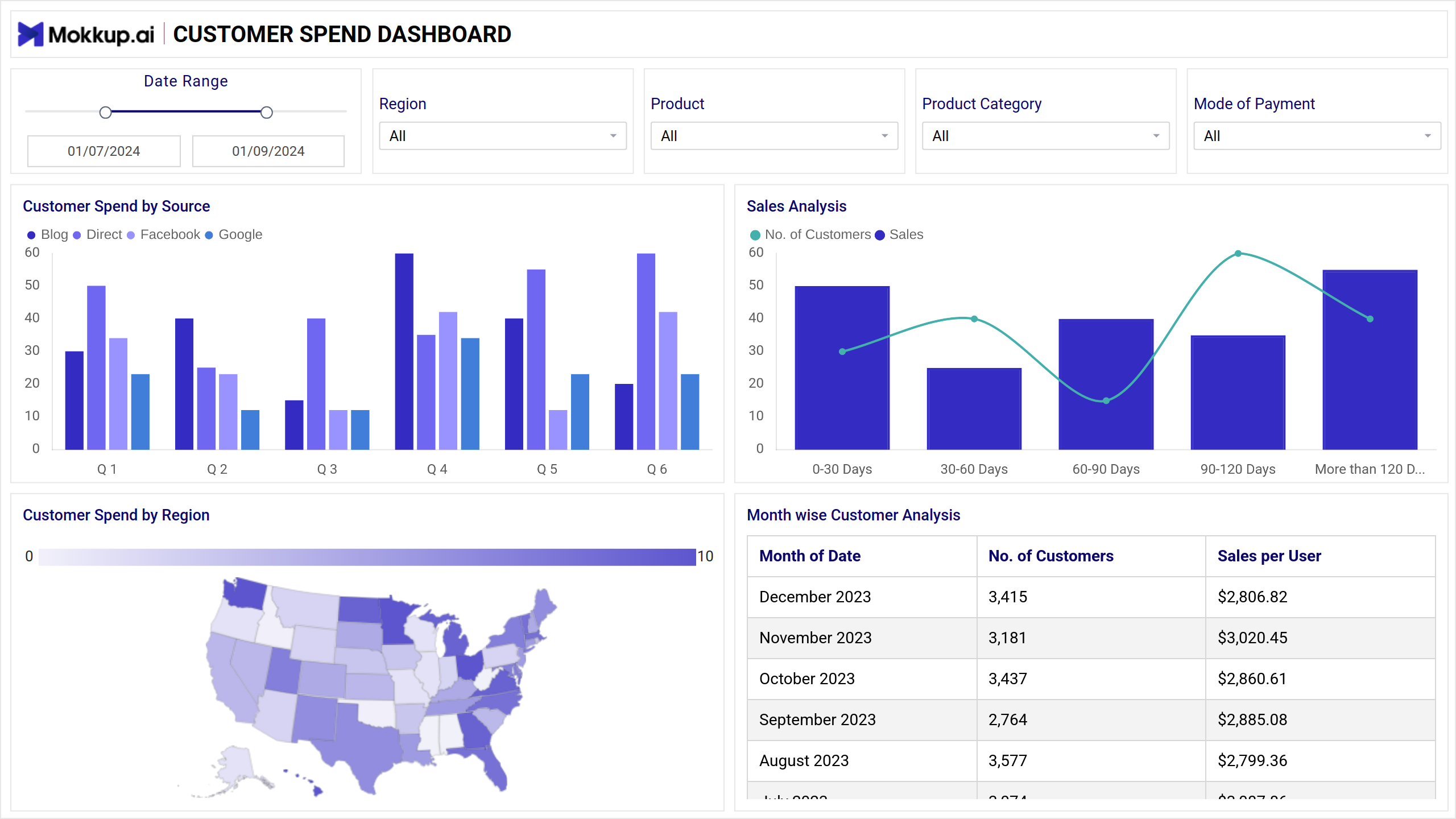Click the end date field 01/09/2024
The image size is (1456, 819).
268,151
